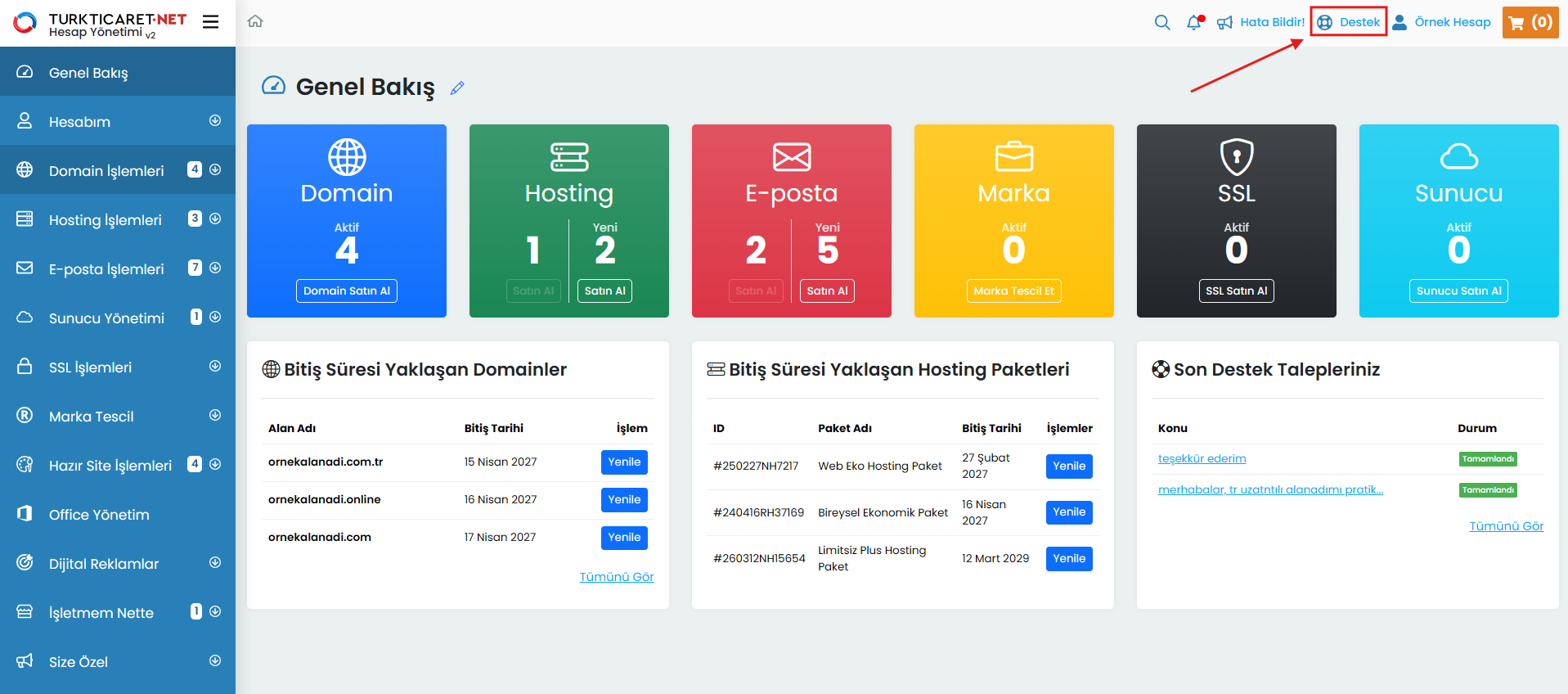The width and height of the screenshot is (1568, 694).
Task: Click the cloud icon on Sunucu card
Action: click(1458, 156)
